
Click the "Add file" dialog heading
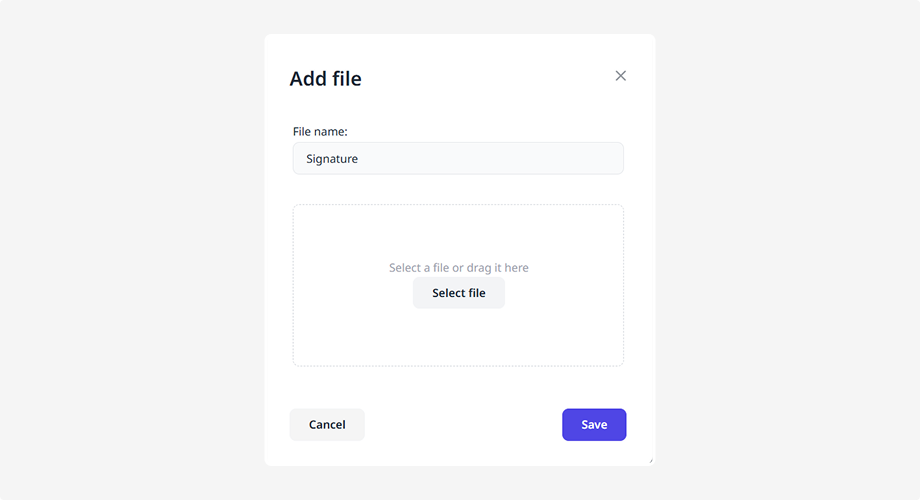325,79
